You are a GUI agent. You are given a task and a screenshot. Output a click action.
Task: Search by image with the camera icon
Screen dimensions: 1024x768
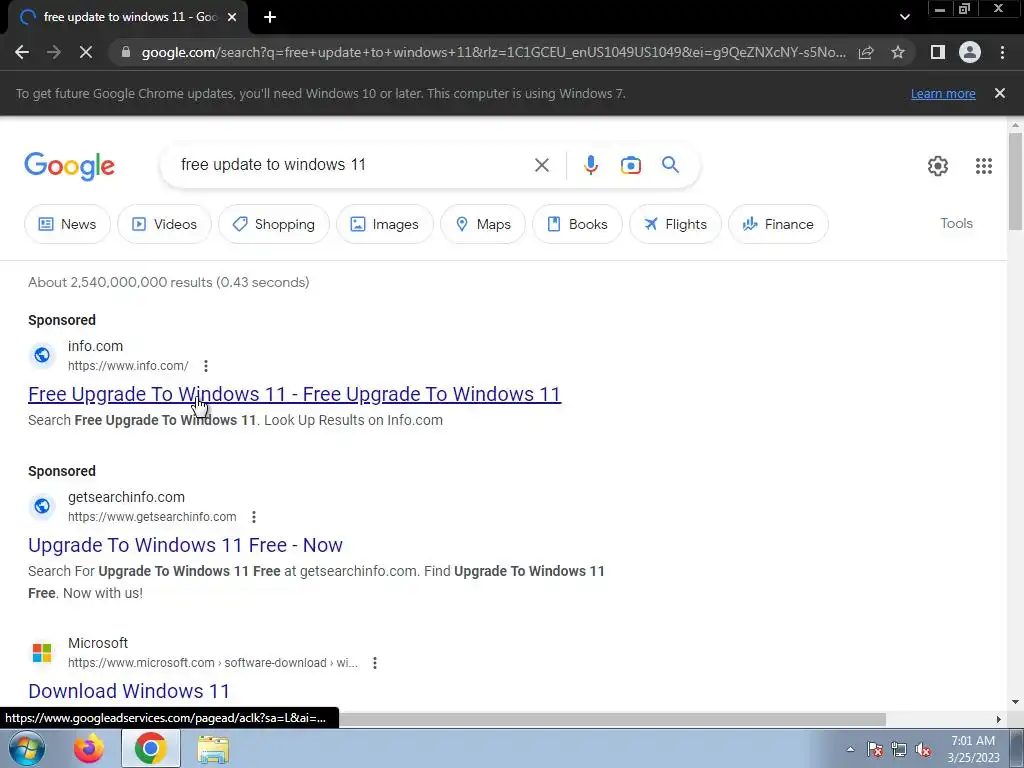point(631,165)
